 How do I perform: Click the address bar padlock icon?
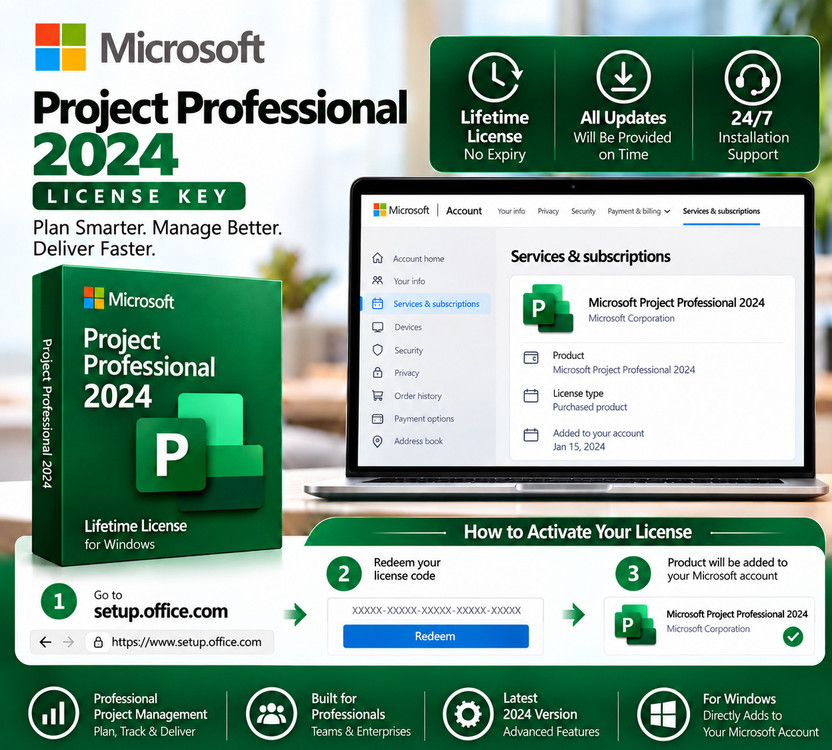tap(98, 642)
